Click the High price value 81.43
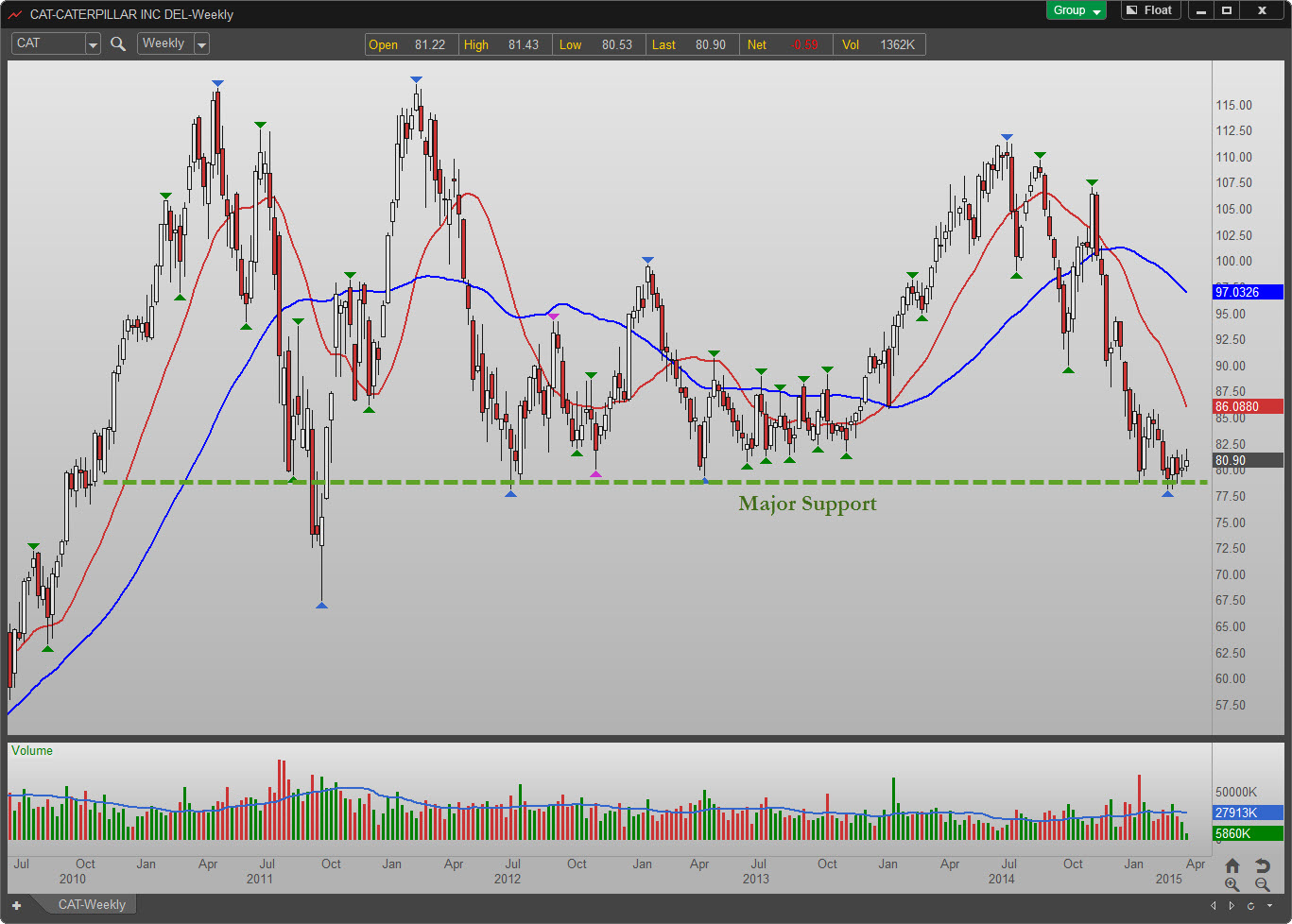 pyautogui.click(x=523, y=44)
